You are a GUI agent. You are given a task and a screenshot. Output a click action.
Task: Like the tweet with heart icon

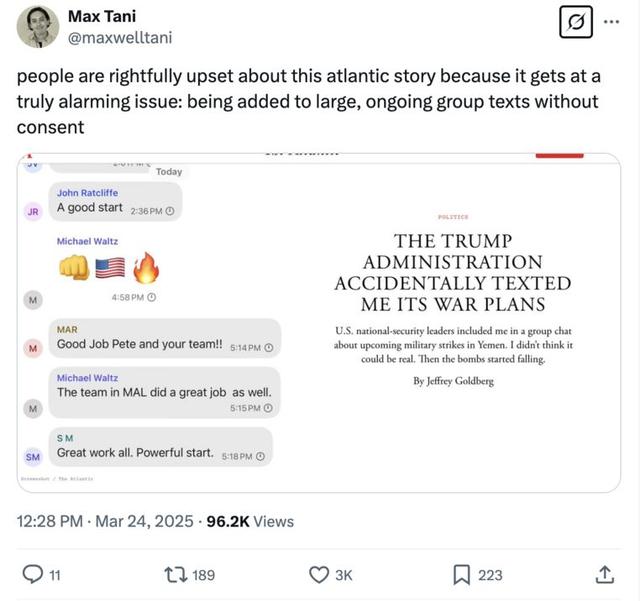(x=319, y=574)
